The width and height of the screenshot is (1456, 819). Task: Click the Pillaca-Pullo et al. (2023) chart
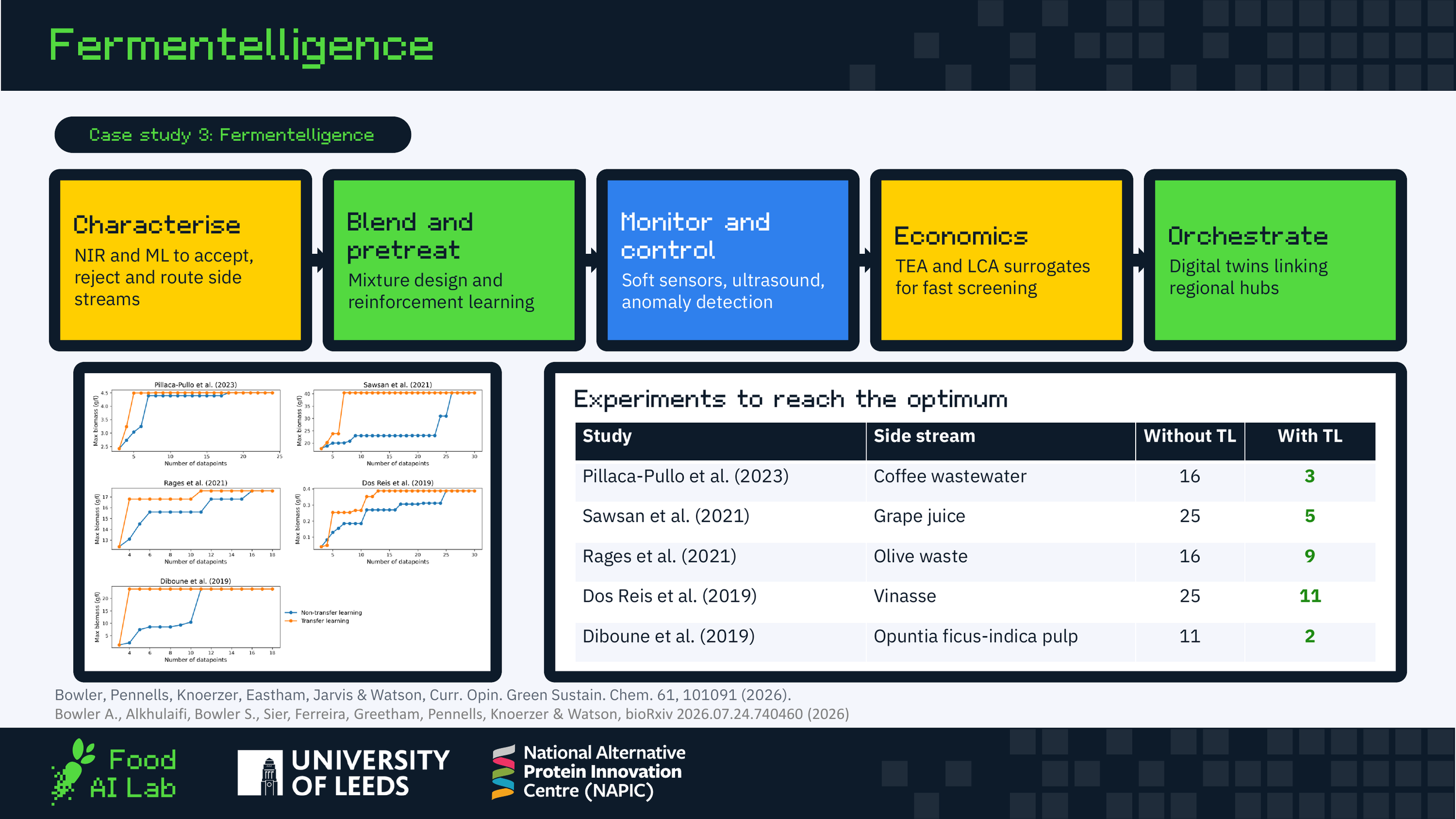(x=188, y=424)
